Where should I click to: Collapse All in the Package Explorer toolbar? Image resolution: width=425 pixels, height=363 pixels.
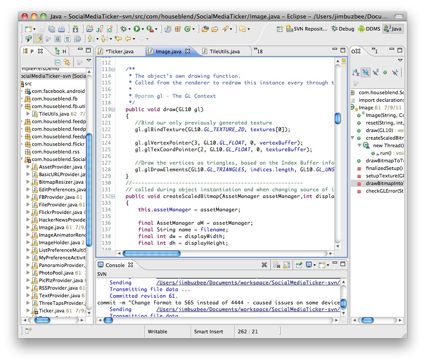pyautogui.click(x=58, y=62)
